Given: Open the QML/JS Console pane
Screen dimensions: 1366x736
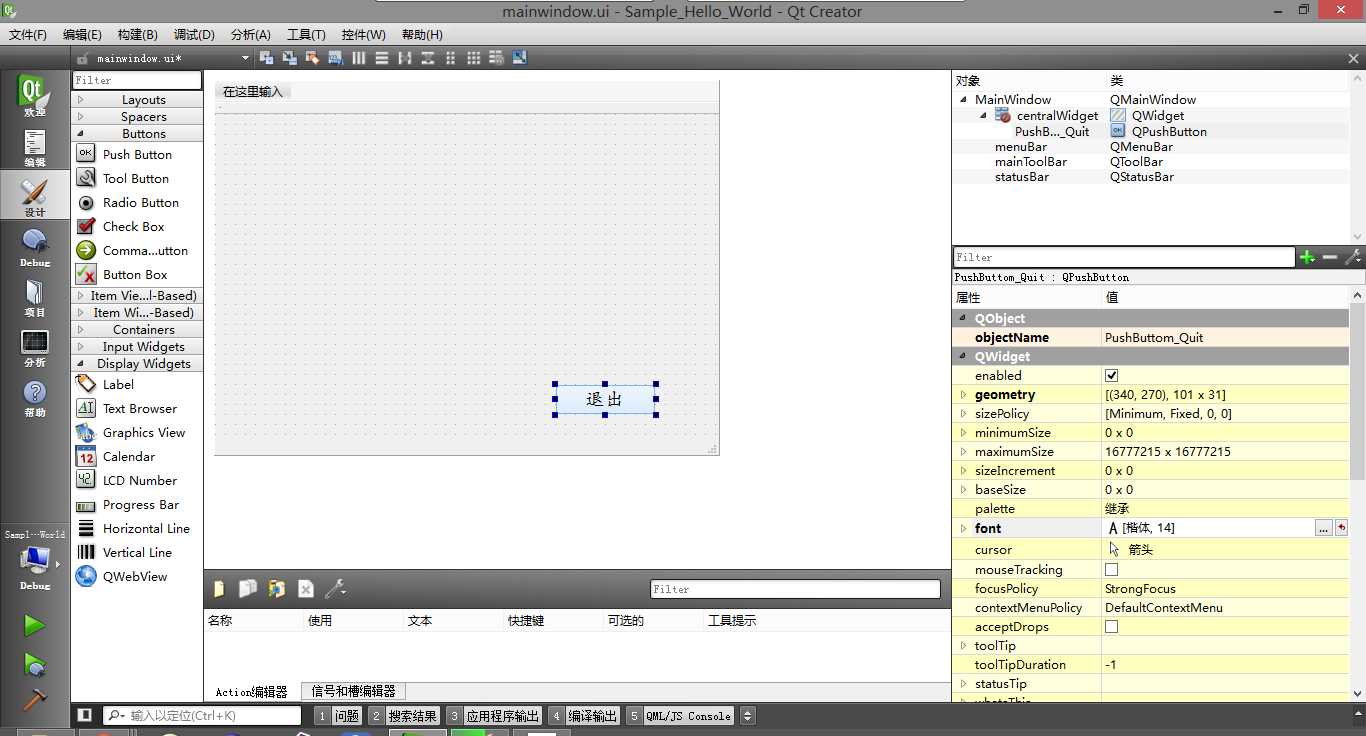Looking at the screenshot, I should click(680, 716).
